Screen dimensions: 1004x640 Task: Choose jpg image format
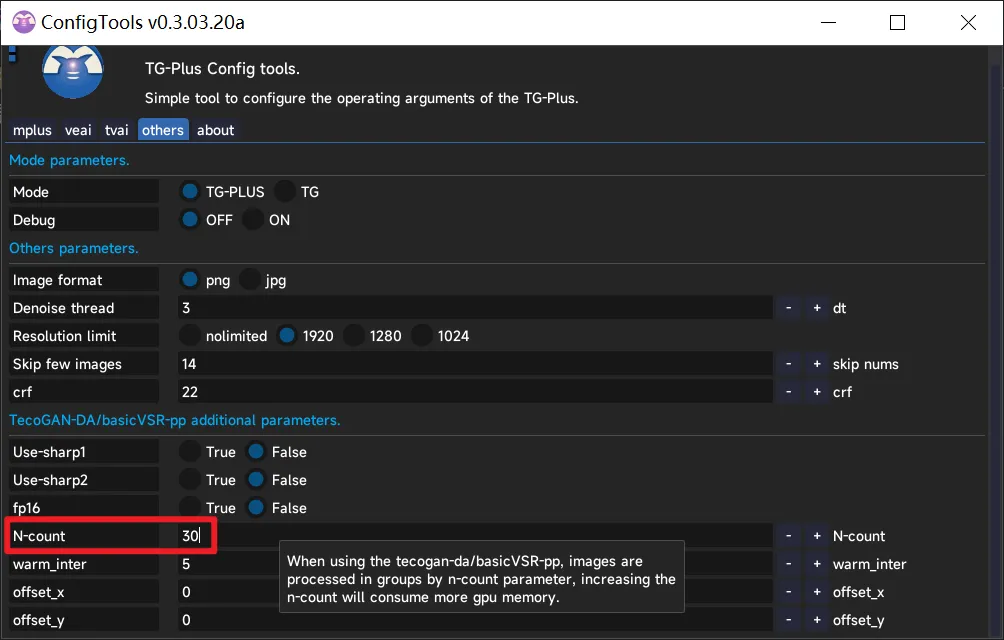coord(249,280)
